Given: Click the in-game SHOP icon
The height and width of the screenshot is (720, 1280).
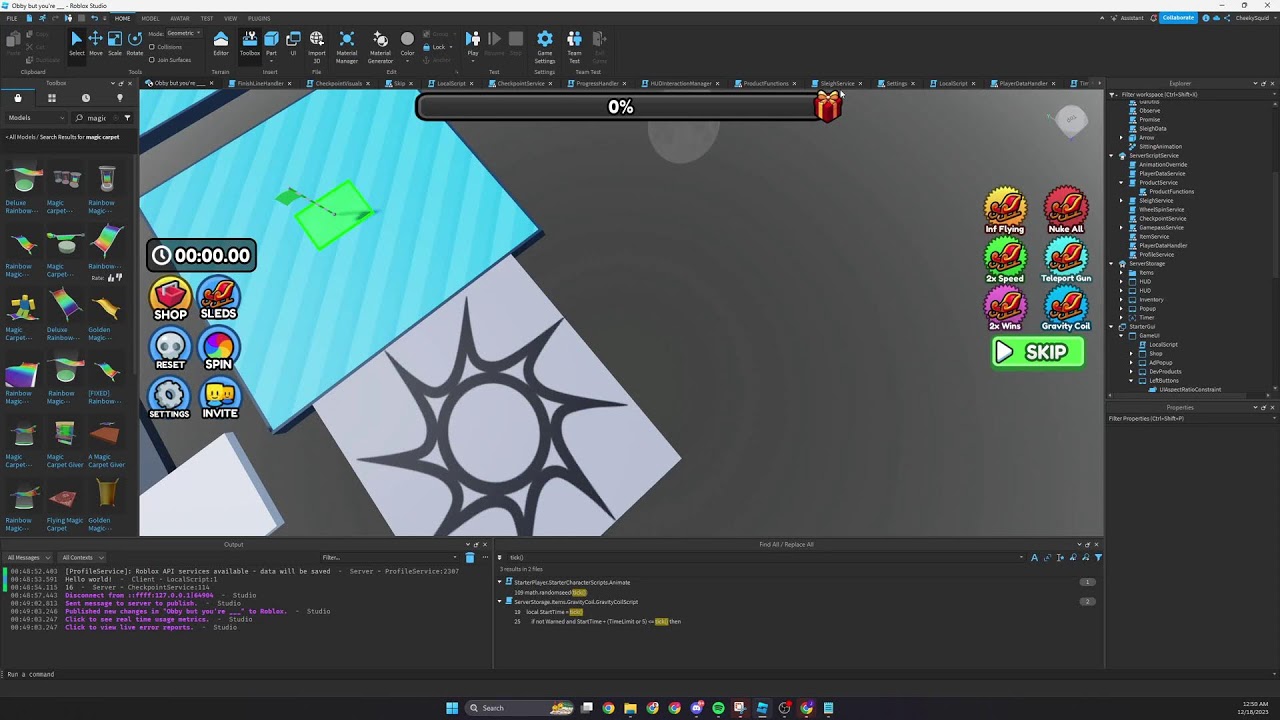Looking at the screenshot, I should [170, 300].
